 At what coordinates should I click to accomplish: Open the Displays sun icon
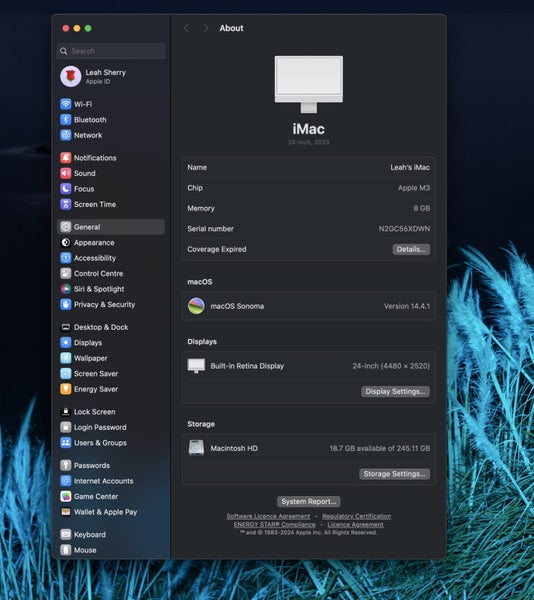(66, 342)
